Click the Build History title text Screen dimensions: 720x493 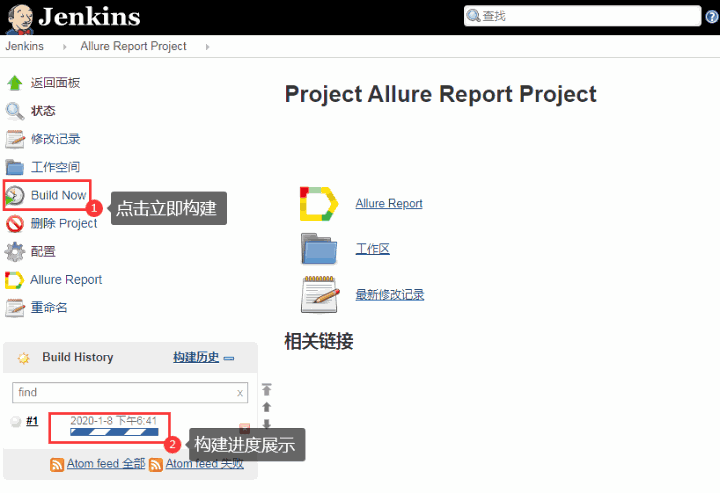pos(78,357)
